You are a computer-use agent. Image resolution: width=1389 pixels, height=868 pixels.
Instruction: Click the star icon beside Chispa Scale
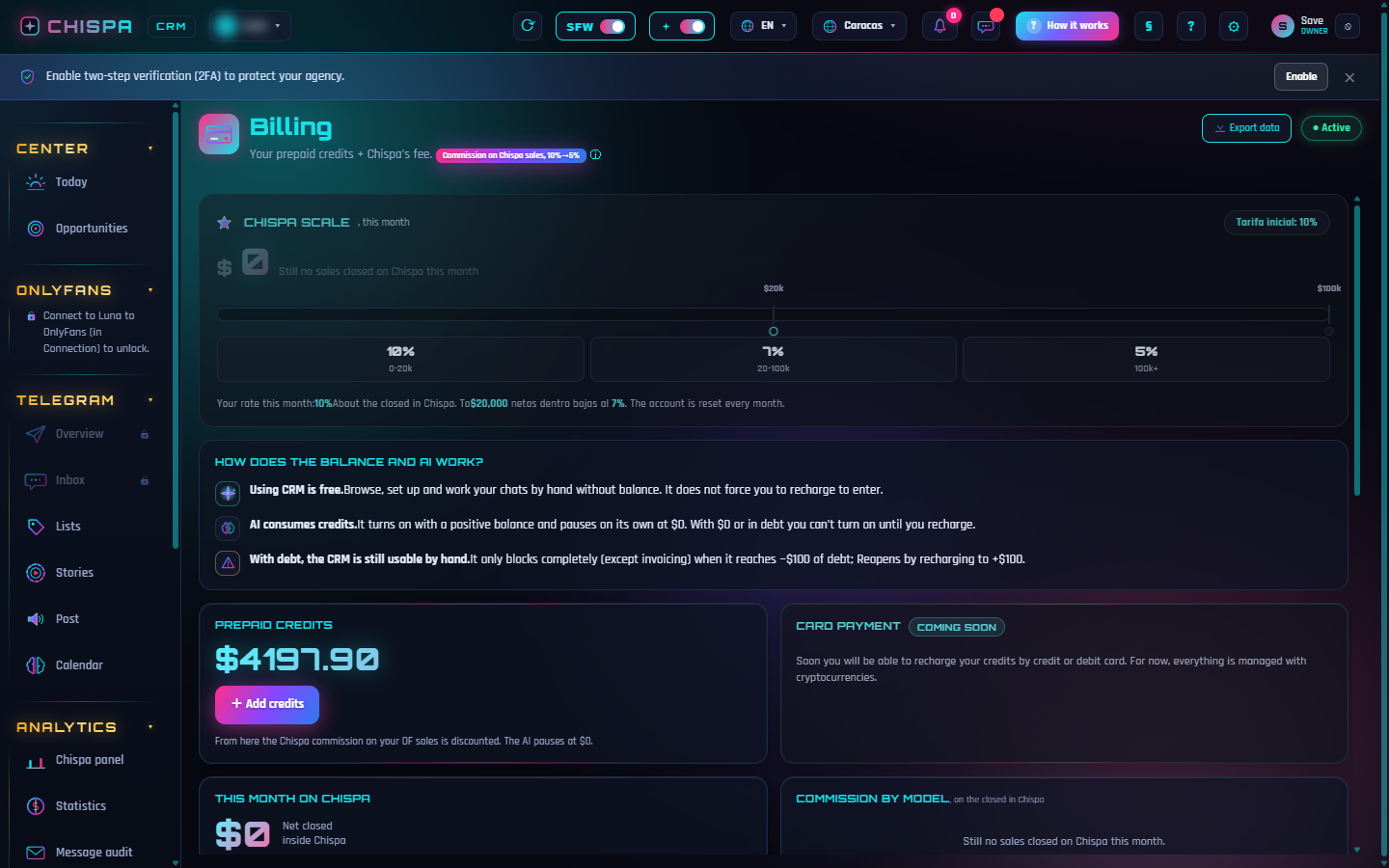[224, 223]
